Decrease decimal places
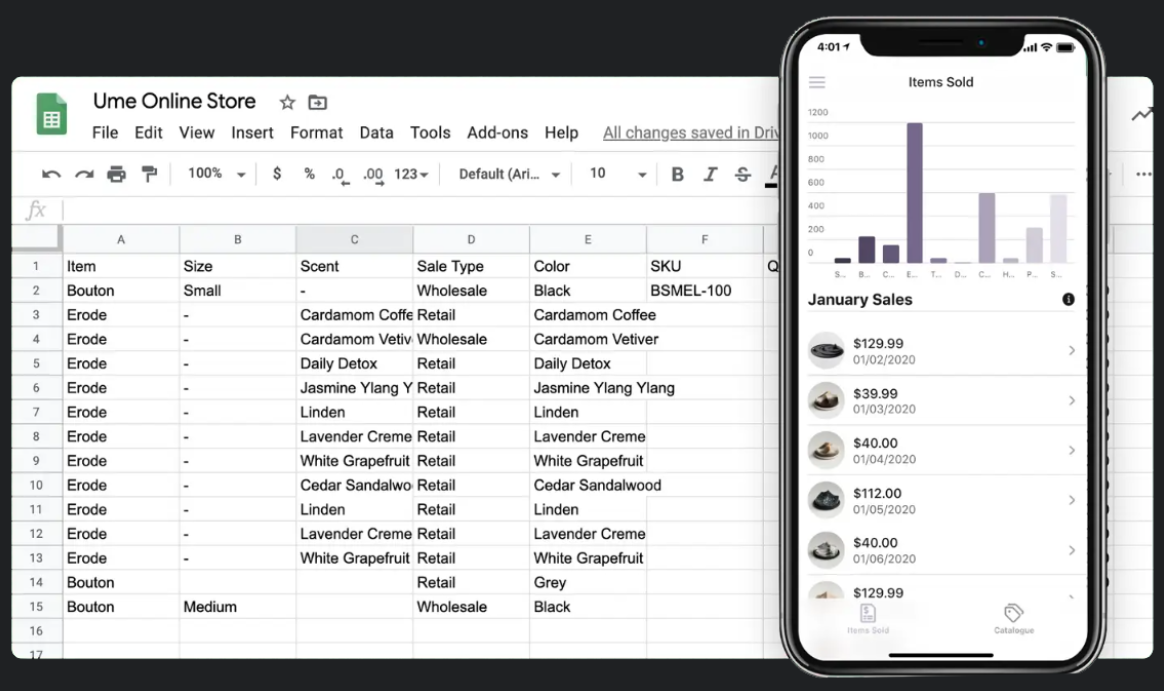Image resolution: width=1164 pixels, height=691 pixels. (340, 175)
